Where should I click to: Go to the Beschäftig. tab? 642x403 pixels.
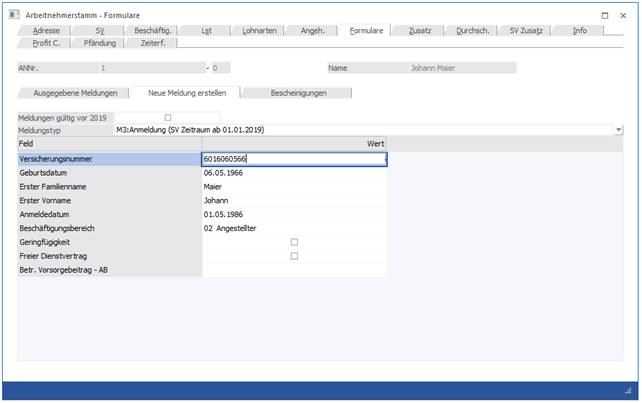point(154,31)
